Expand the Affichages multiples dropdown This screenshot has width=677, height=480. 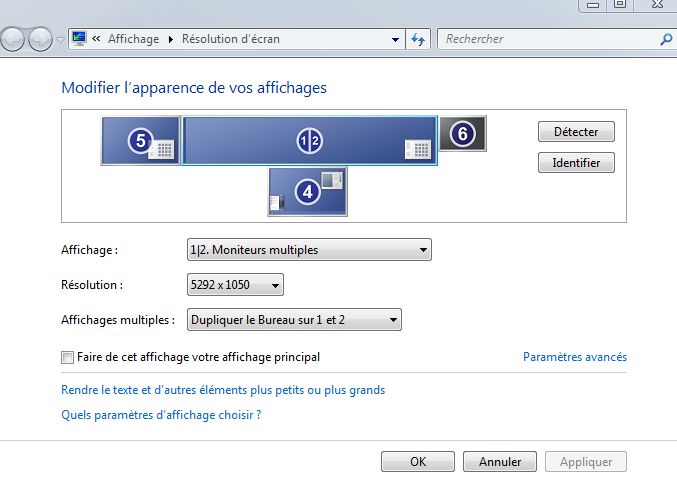[294, 319]
